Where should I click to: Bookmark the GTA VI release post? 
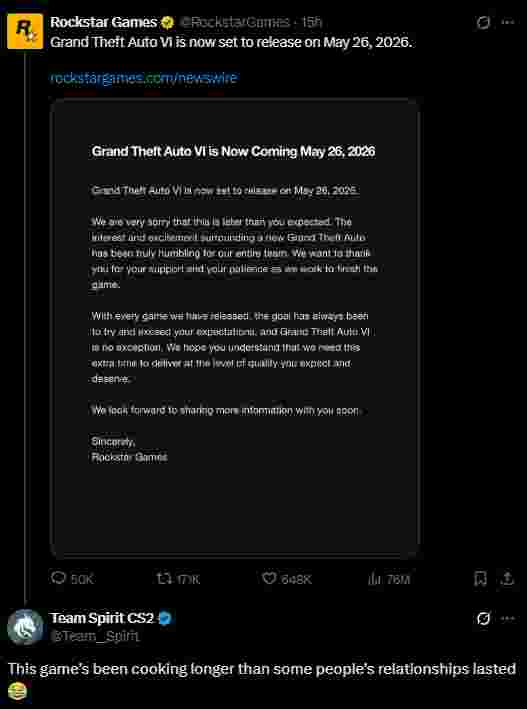pos(480,578)
